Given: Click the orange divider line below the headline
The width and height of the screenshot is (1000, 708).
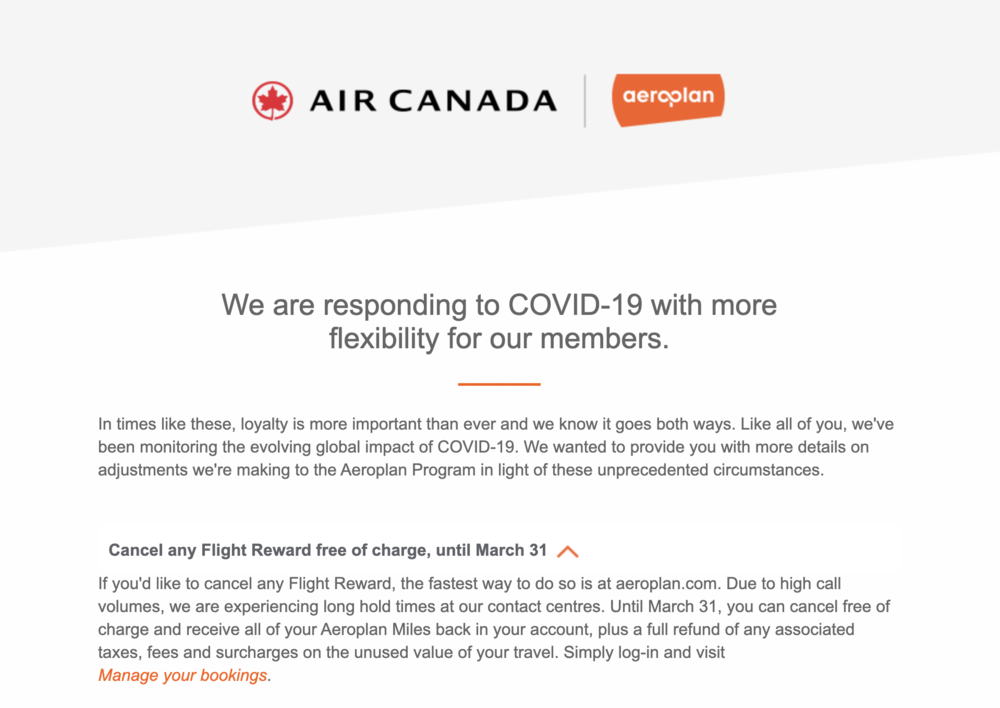Looking at the screenshot, I should tap(499, 384).
